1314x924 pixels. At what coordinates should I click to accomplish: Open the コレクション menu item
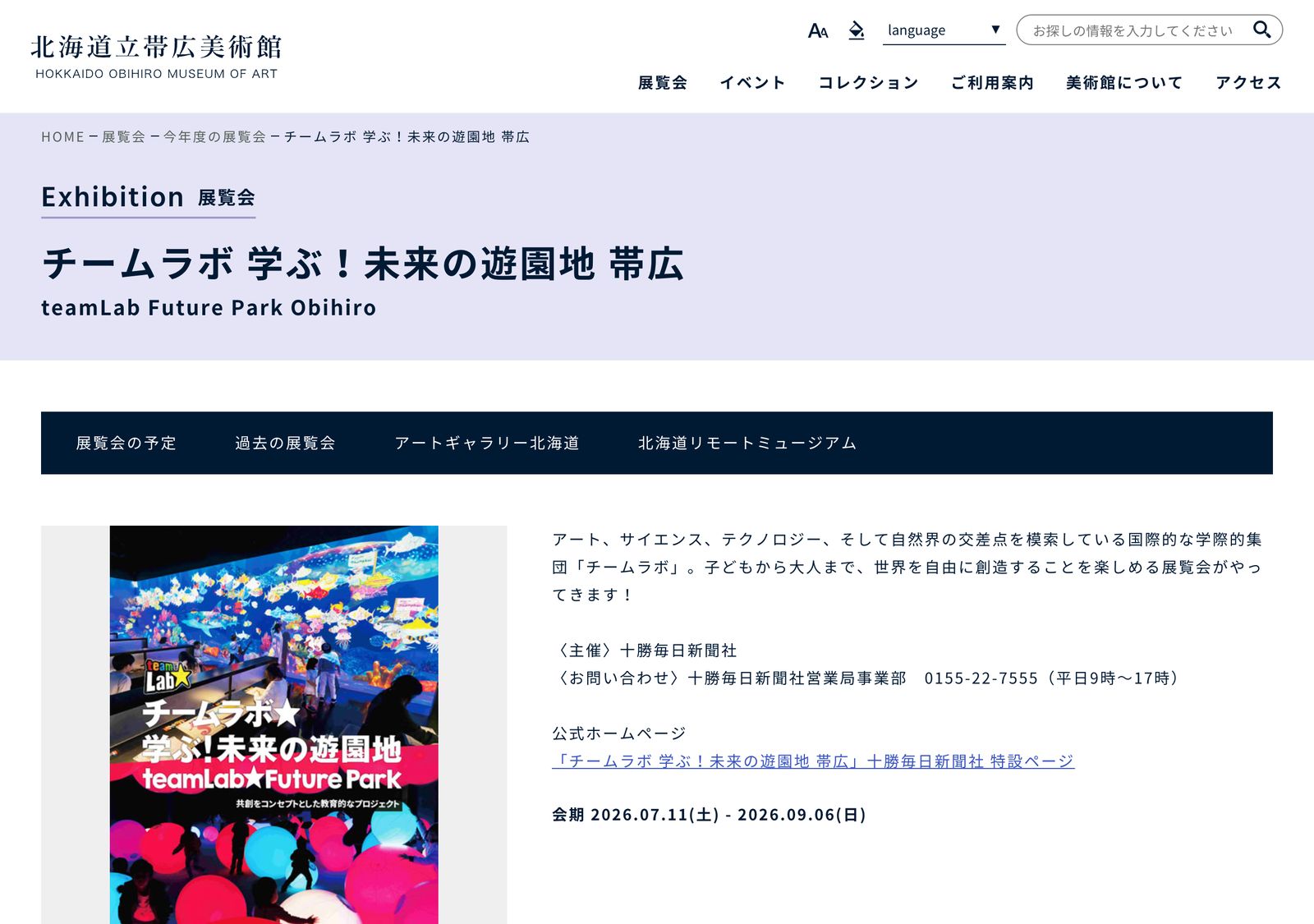[868, 83]
